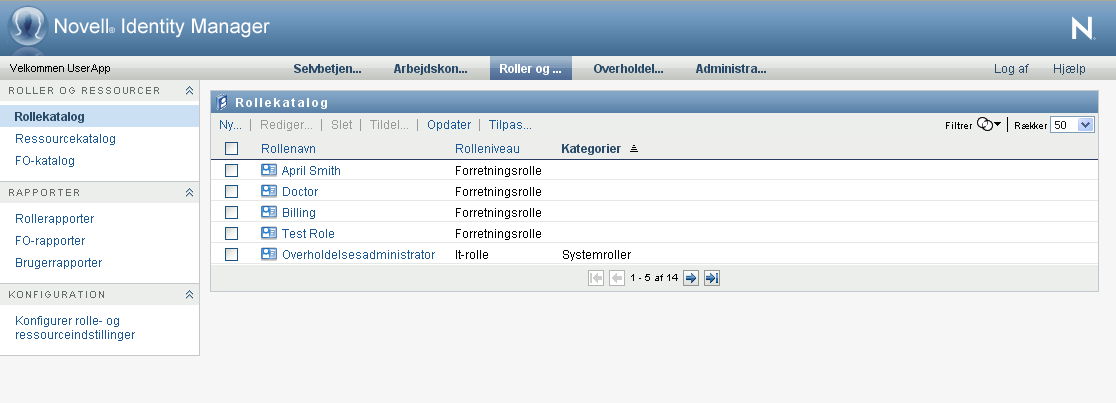The width and height of the screenshot is (1116, 403).
Task: Open the Ressourcekatalog sidebar link
Action: tap(66, 139)
